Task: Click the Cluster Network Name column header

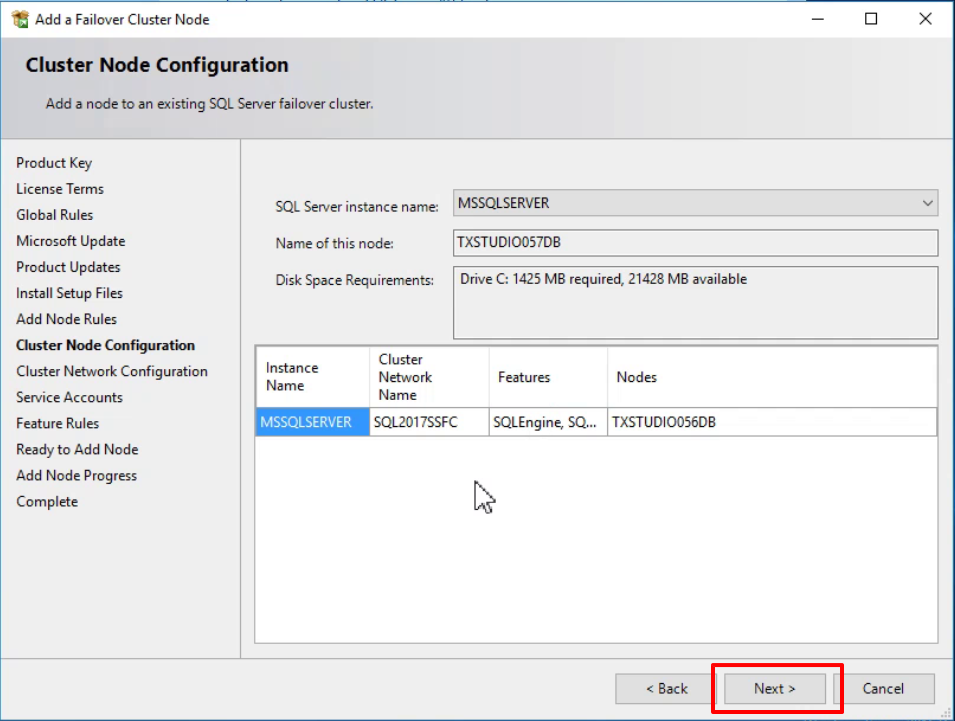Action: 429,377
